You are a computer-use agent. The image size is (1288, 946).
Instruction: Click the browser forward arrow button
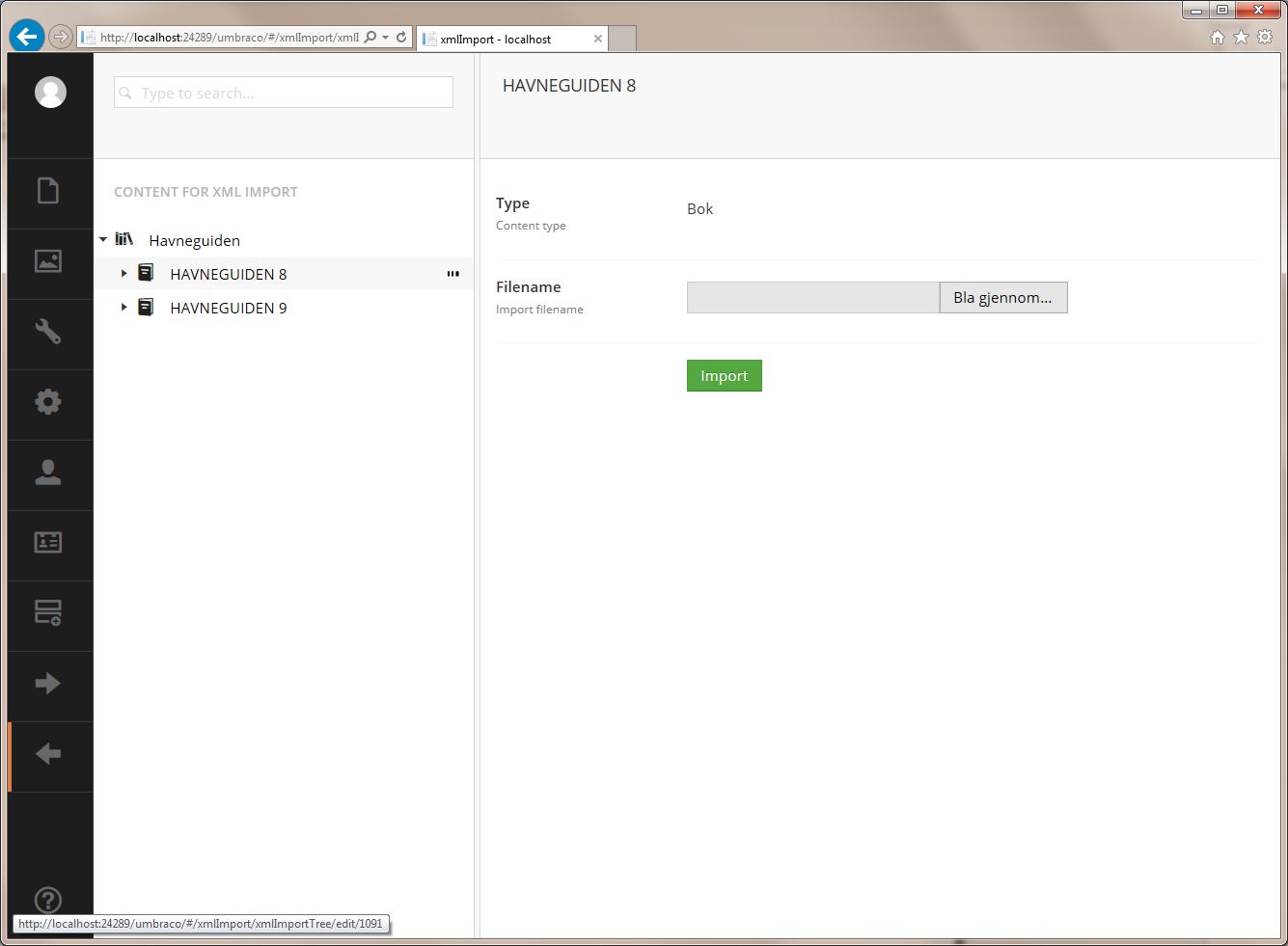[61, 37]
